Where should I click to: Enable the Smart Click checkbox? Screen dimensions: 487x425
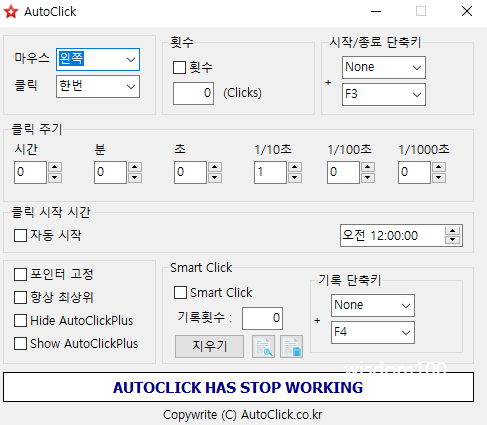(180, 293)
